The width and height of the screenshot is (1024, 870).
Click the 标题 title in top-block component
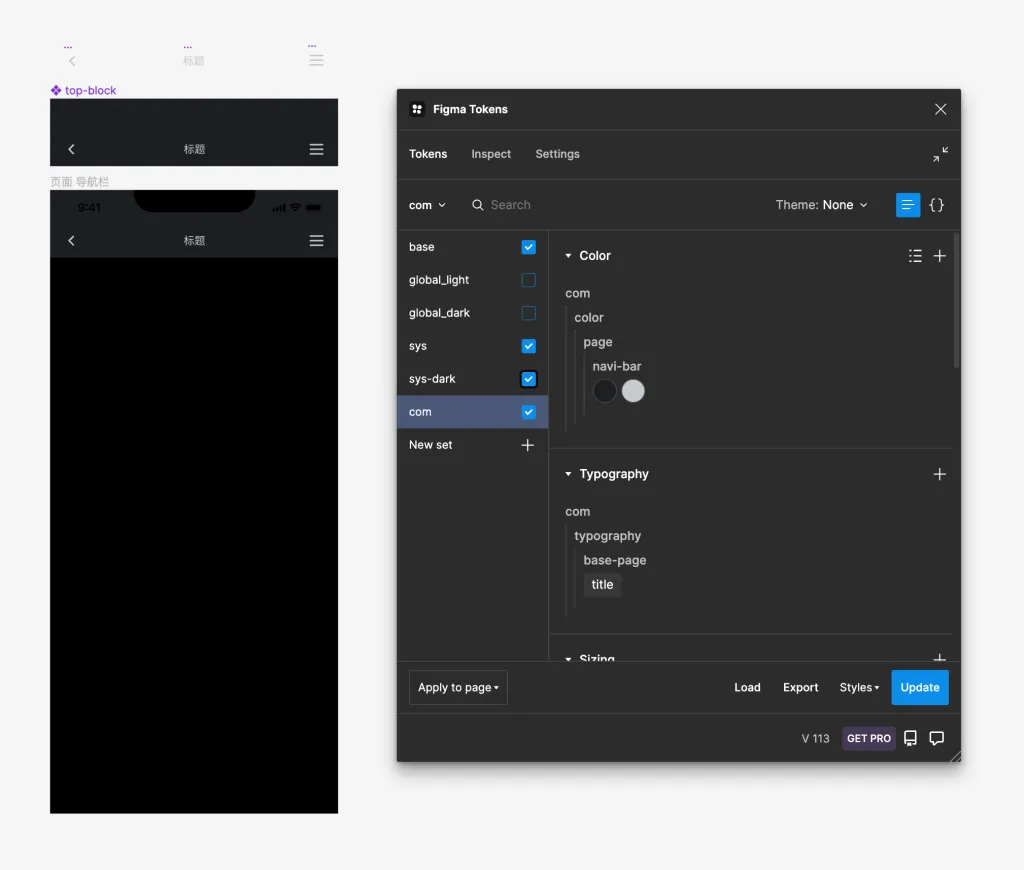pyautogui.click(x=194, y=149)
